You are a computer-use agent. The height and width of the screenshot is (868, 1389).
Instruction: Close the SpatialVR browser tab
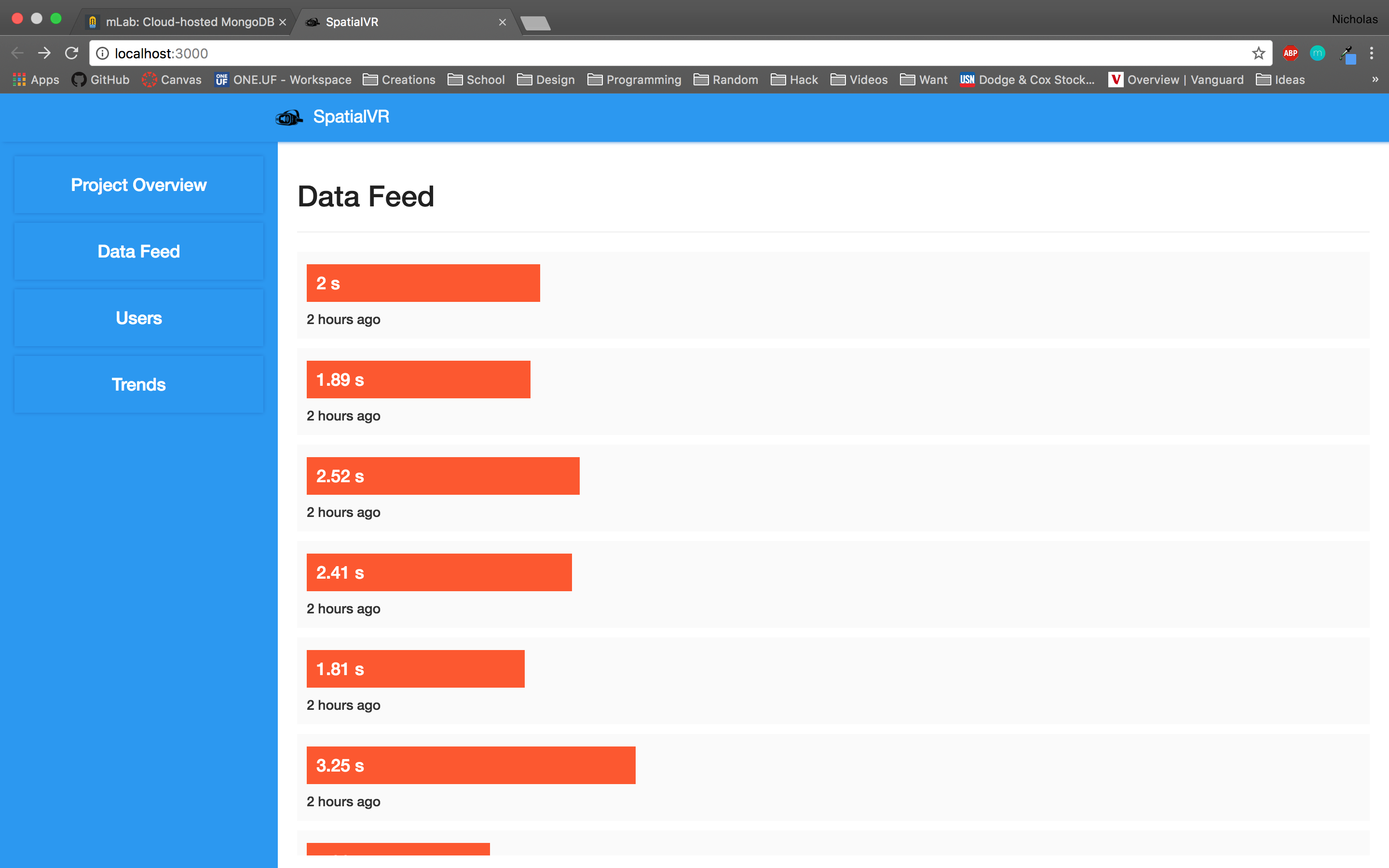(502, 22)
